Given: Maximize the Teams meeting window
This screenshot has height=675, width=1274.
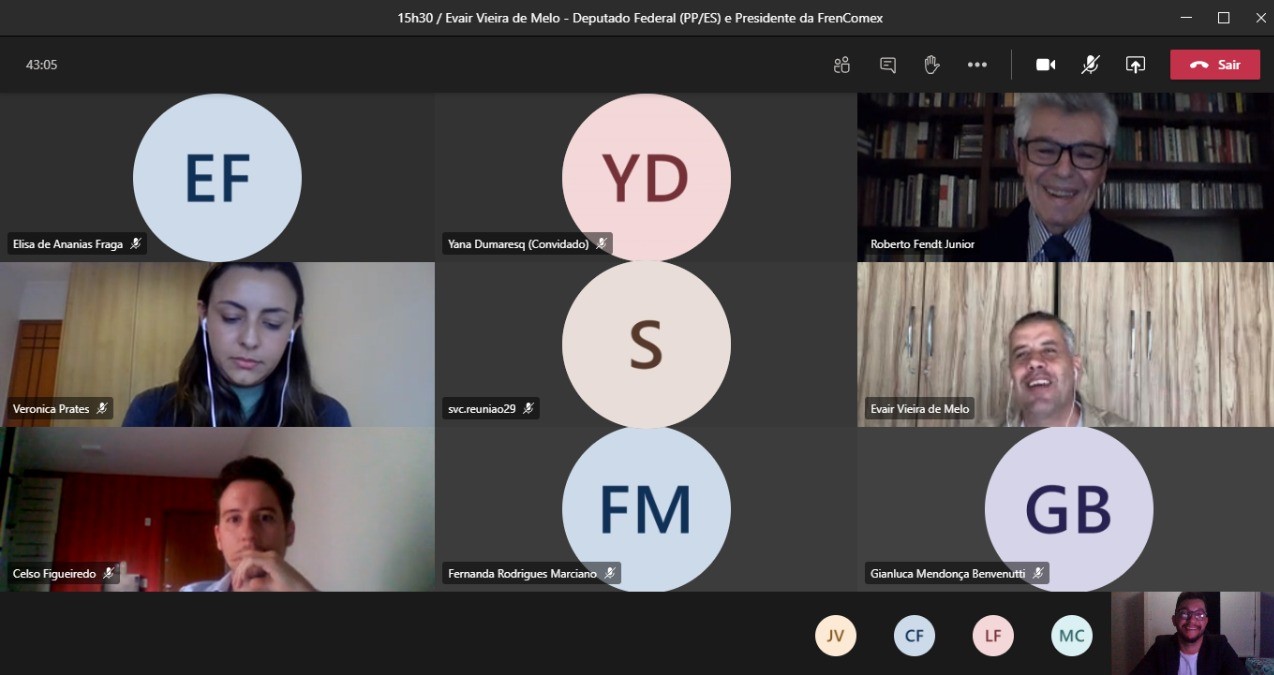Looking at the screenshot, I should (1223, 18).
